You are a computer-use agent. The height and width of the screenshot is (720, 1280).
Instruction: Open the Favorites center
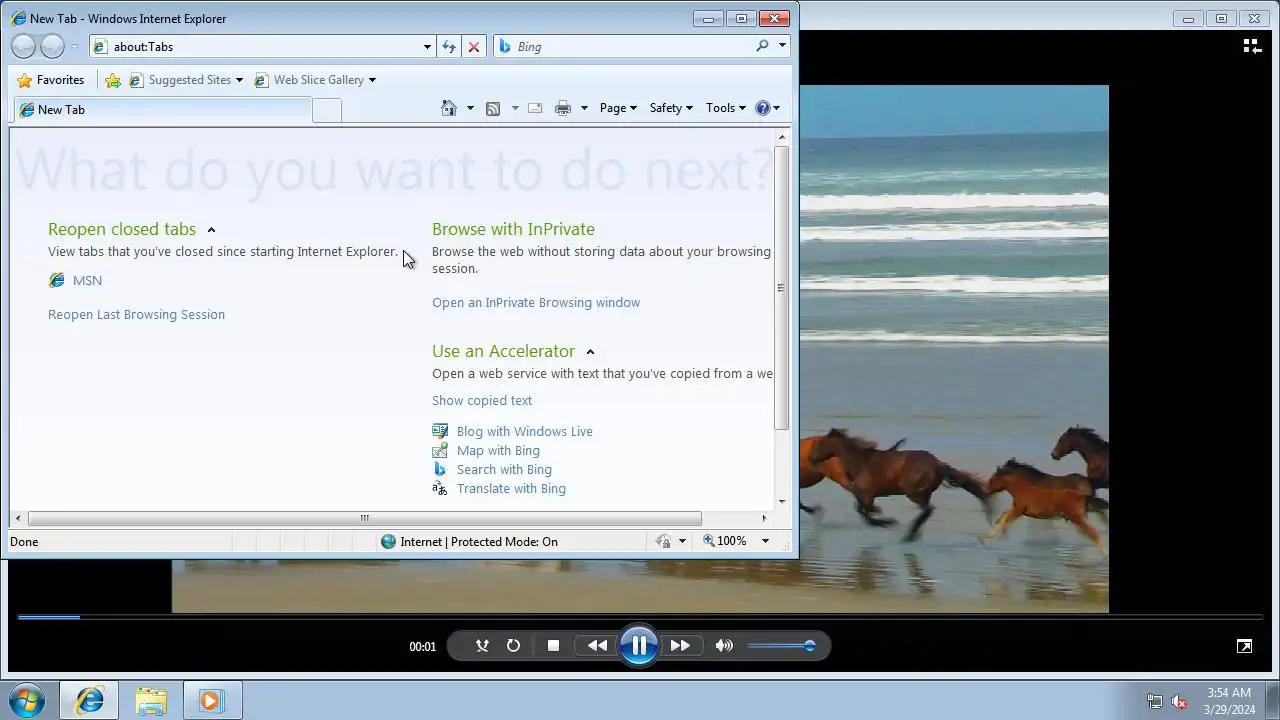pos(51,80)
